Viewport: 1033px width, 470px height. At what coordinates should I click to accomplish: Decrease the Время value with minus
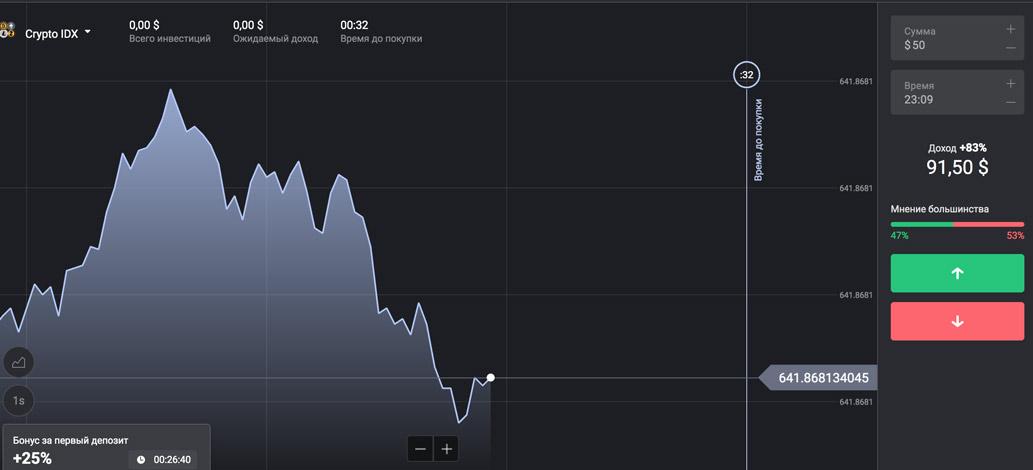pyautogui.click(x=1011, y=102)
